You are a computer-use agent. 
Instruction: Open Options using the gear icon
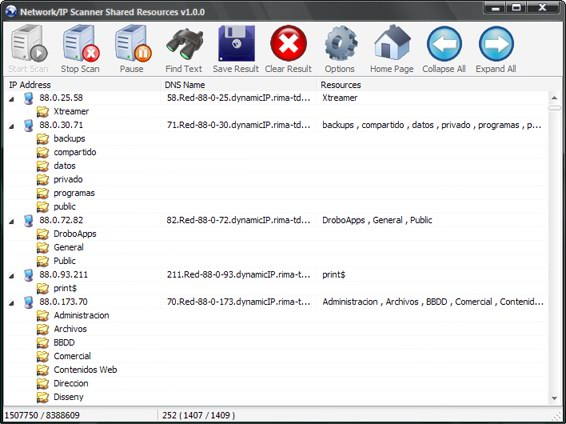coord(340,44)
